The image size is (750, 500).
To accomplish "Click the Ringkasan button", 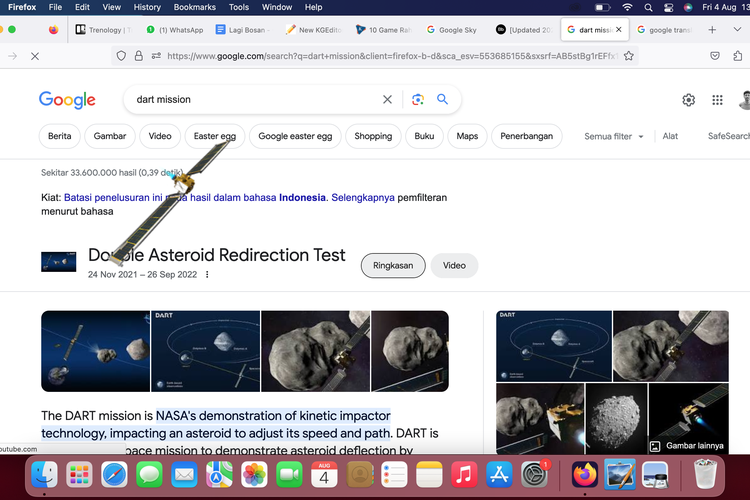I will coord(393,265).
